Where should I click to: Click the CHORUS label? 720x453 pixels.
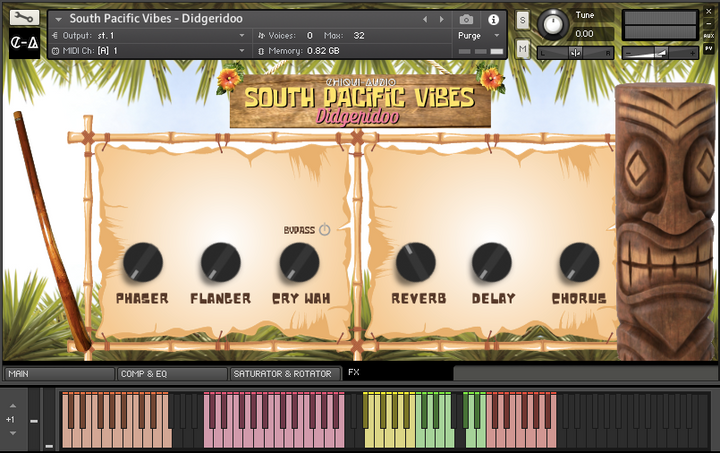coord(579,298)
